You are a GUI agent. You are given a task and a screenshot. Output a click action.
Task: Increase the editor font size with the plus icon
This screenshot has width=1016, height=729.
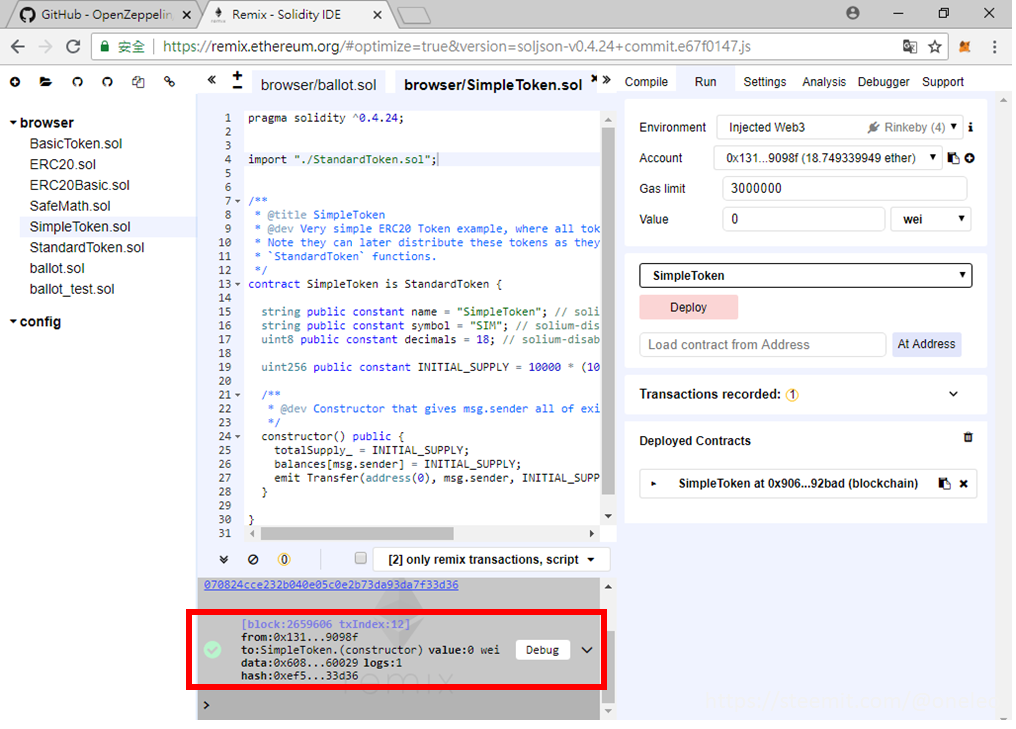pos(237,75)
